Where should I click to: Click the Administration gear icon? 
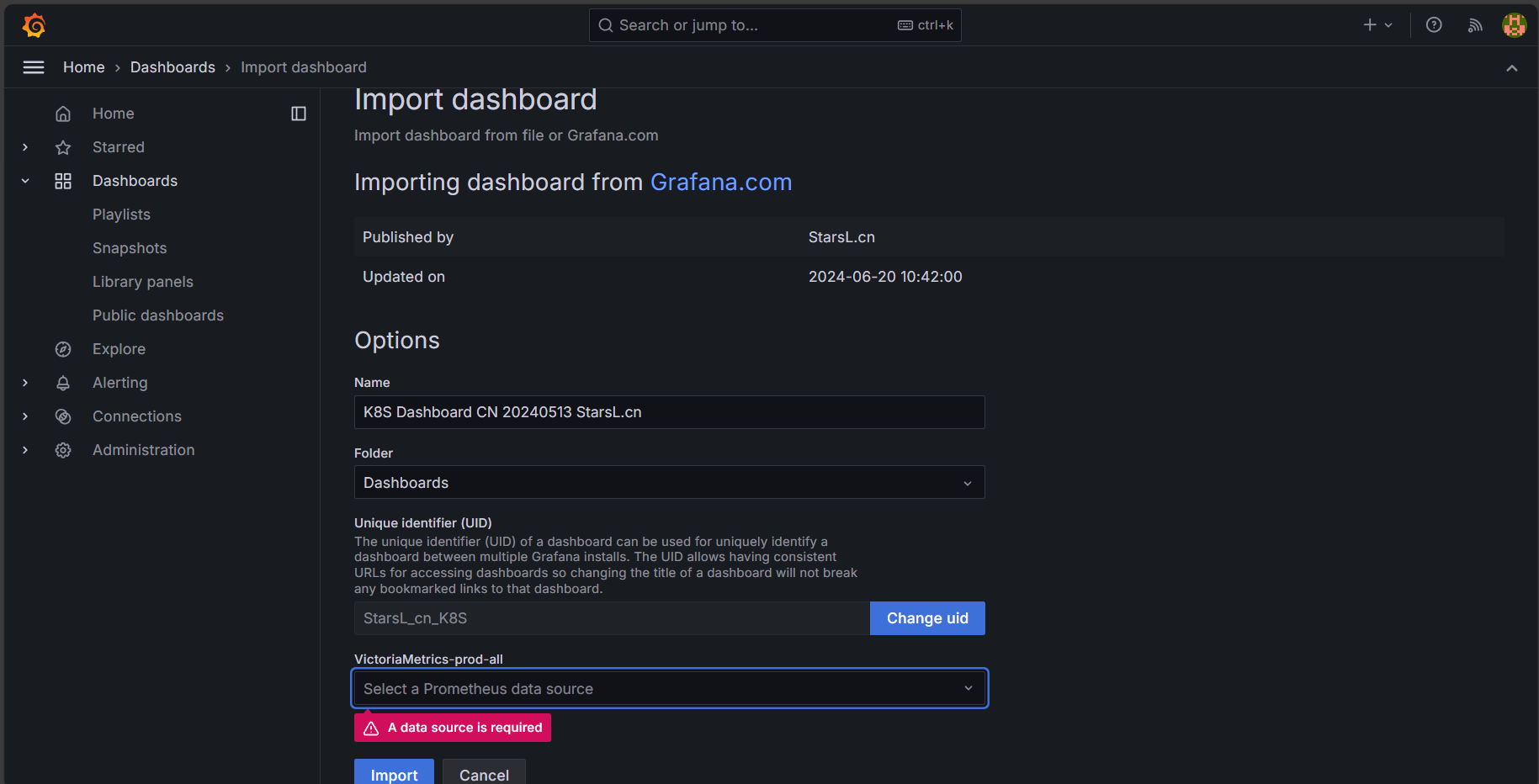[x=63, y=450]
